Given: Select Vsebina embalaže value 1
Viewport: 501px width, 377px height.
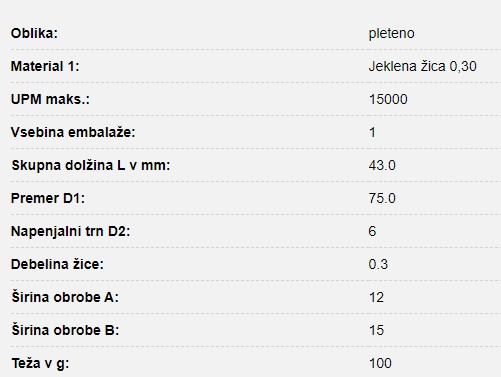Looking at the screenshot, I should pyautogui.click(x=372, y=132).
